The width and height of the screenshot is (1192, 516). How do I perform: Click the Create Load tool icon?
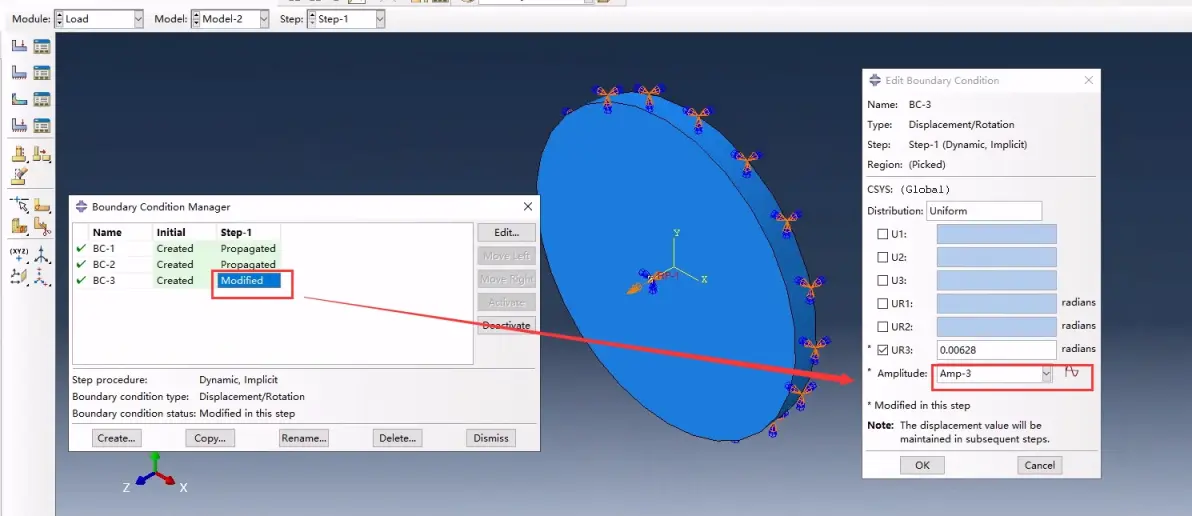(x=19, y=46)
